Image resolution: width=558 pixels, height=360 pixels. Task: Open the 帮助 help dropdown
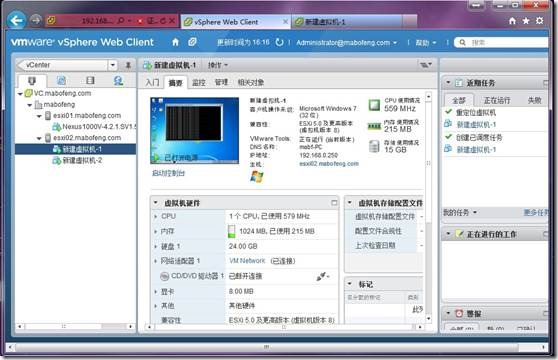click(x=426, y=43)
